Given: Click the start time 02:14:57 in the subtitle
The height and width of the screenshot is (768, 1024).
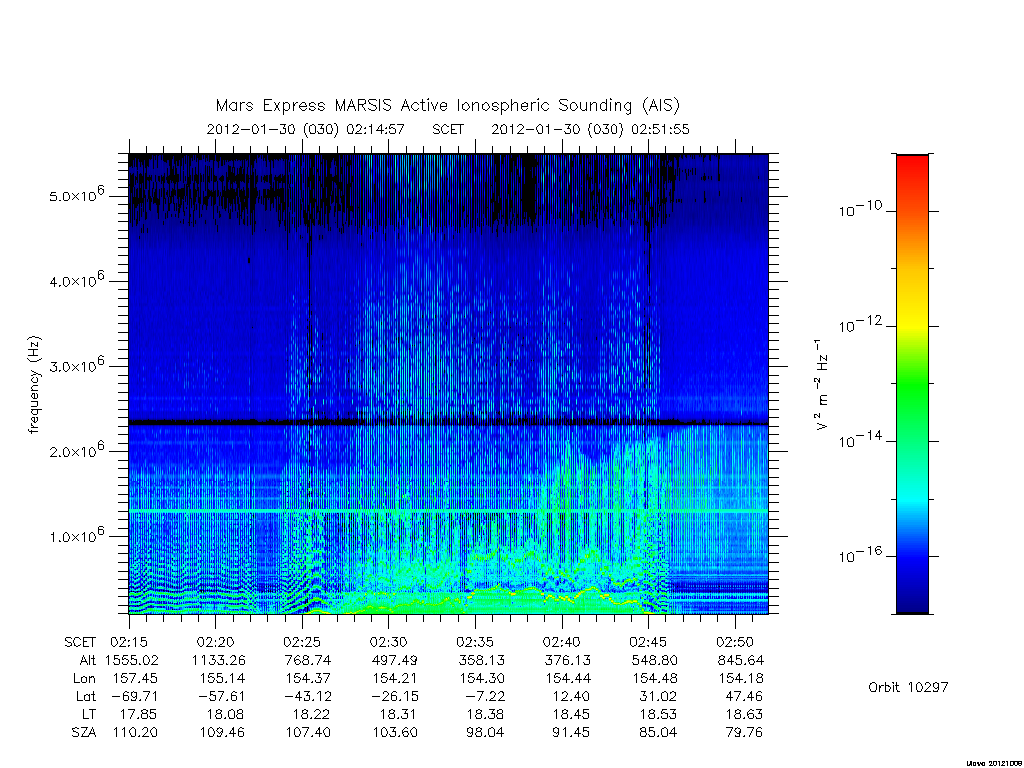Looking at the screenshot, I should click(376, 129).
